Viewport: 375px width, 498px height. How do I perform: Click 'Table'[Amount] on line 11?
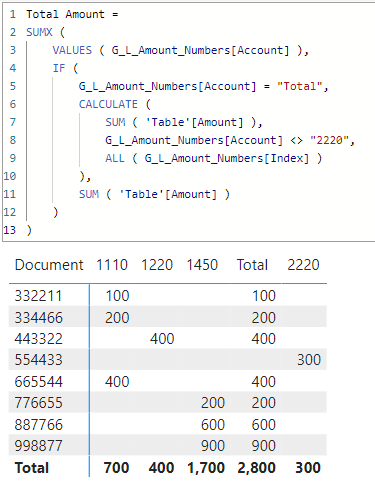tap(168, 194)
